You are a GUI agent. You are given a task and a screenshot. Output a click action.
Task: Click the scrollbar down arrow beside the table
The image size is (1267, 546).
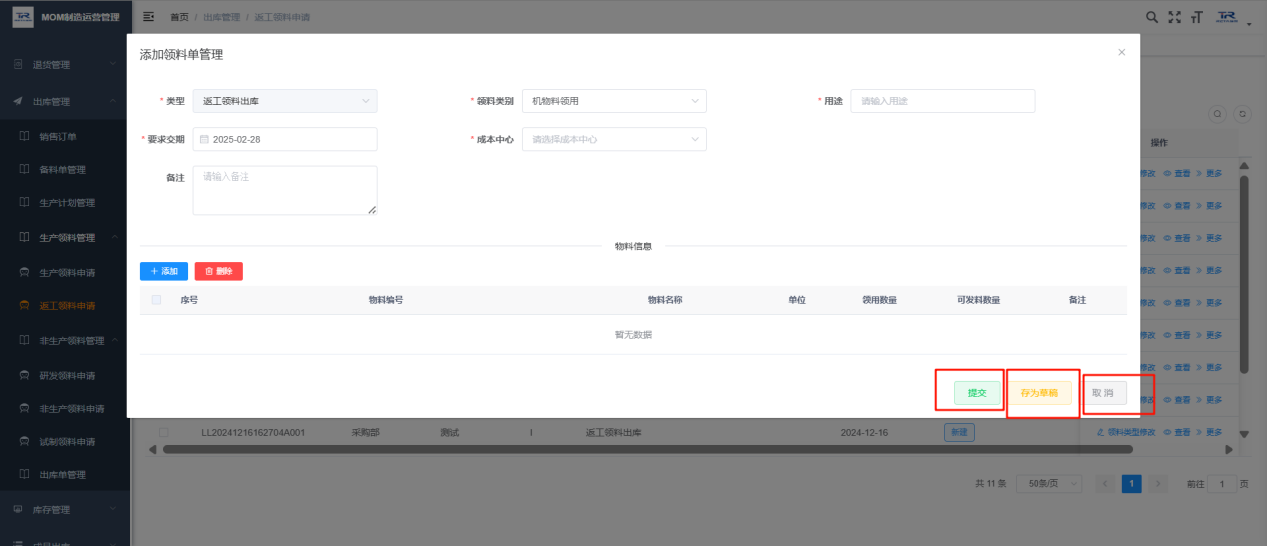(1244, 434)
